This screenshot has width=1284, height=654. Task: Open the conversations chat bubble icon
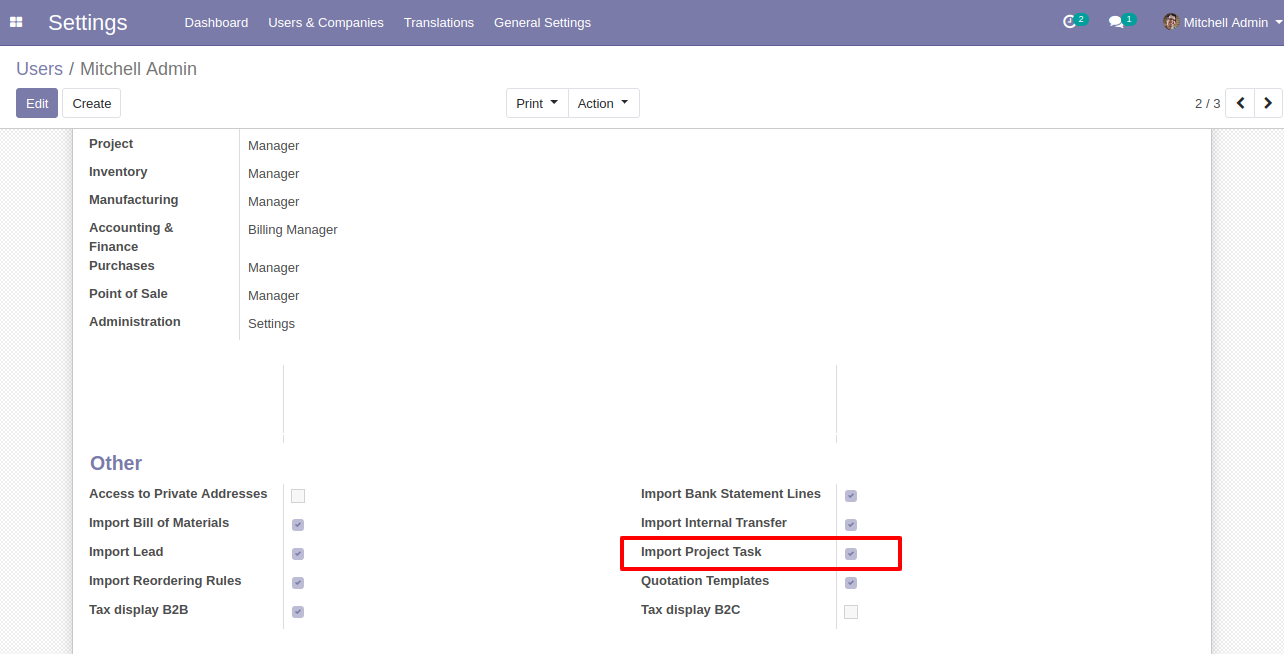tap(1116, 22)
